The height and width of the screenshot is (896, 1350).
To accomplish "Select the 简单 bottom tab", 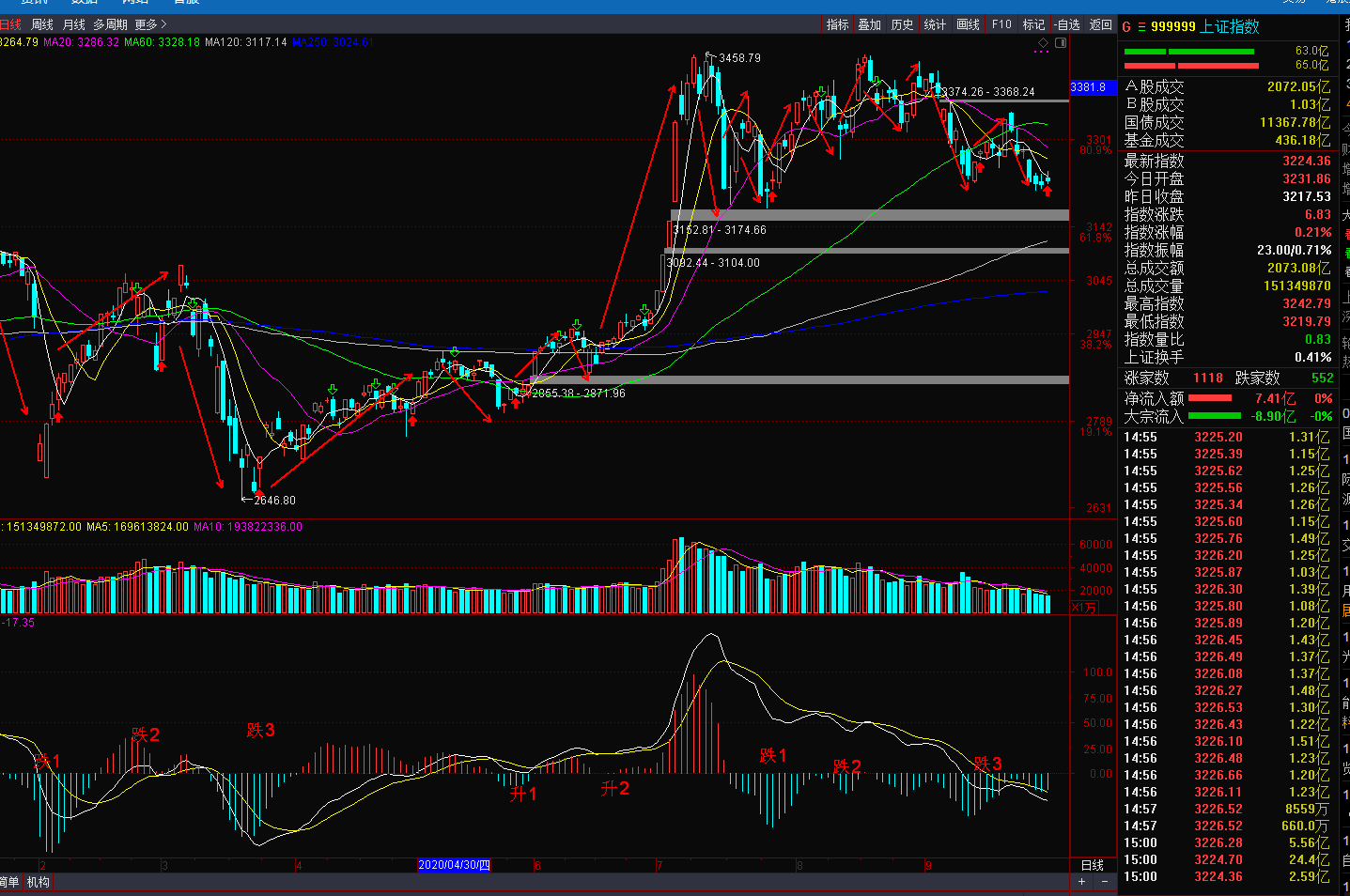I will (x=9, y=882).
